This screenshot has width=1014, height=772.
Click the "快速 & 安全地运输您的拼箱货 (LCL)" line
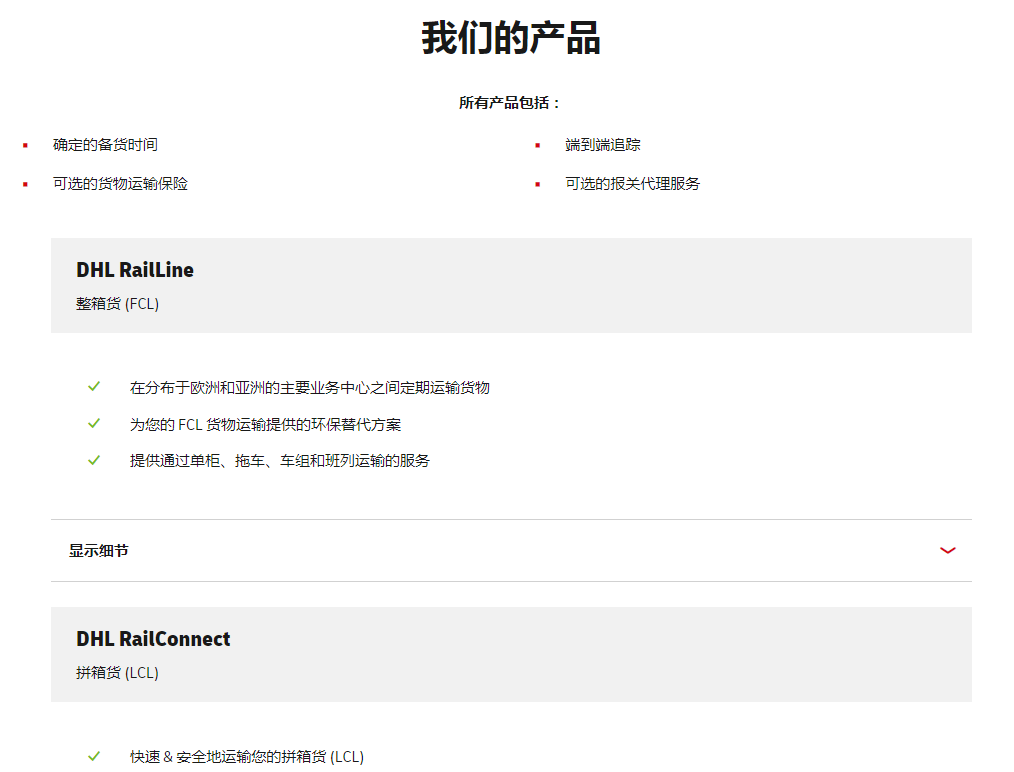pyautogui.click(x=247, y=756)
